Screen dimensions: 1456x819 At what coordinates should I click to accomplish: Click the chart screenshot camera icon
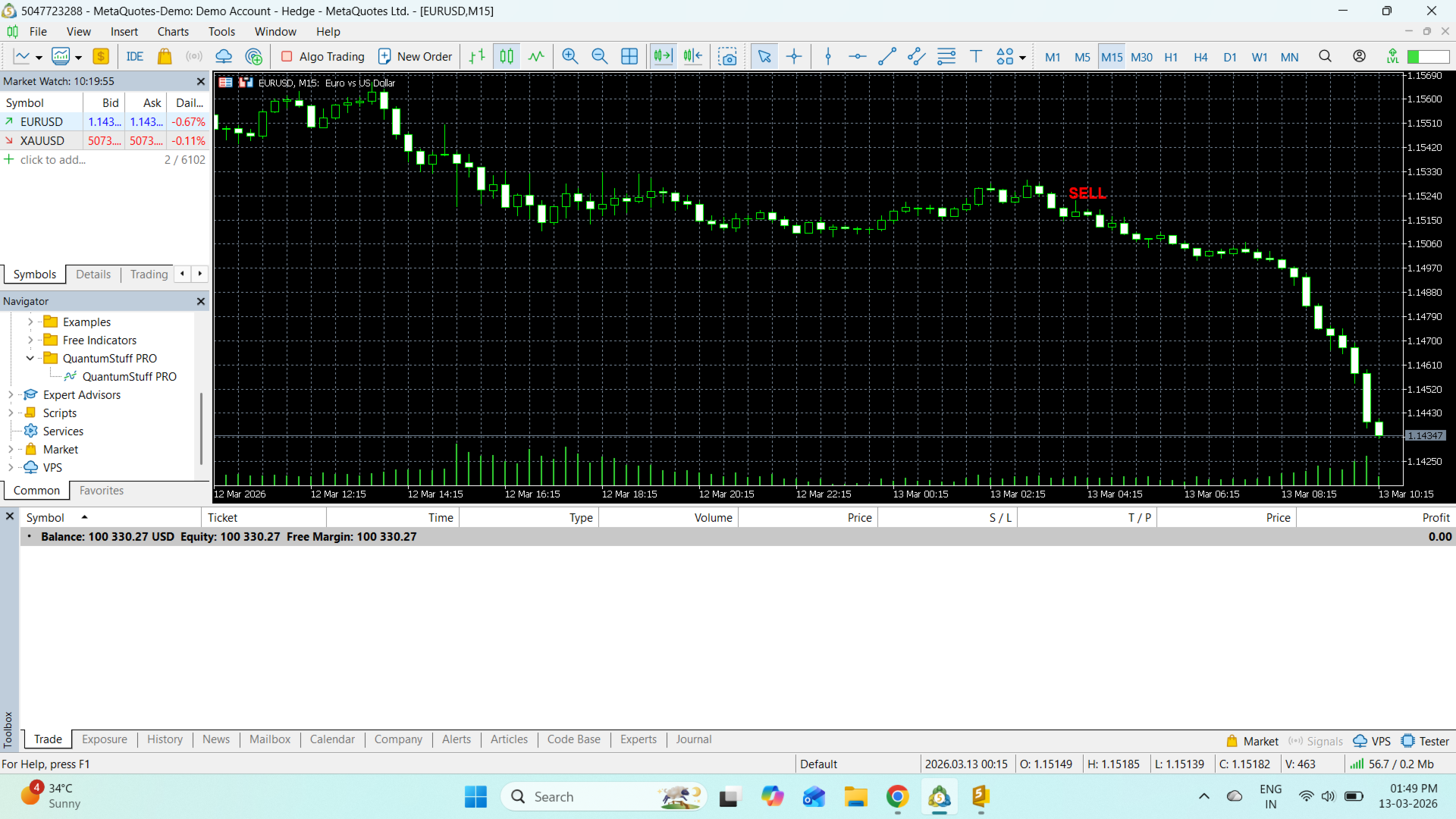[727, 57]
